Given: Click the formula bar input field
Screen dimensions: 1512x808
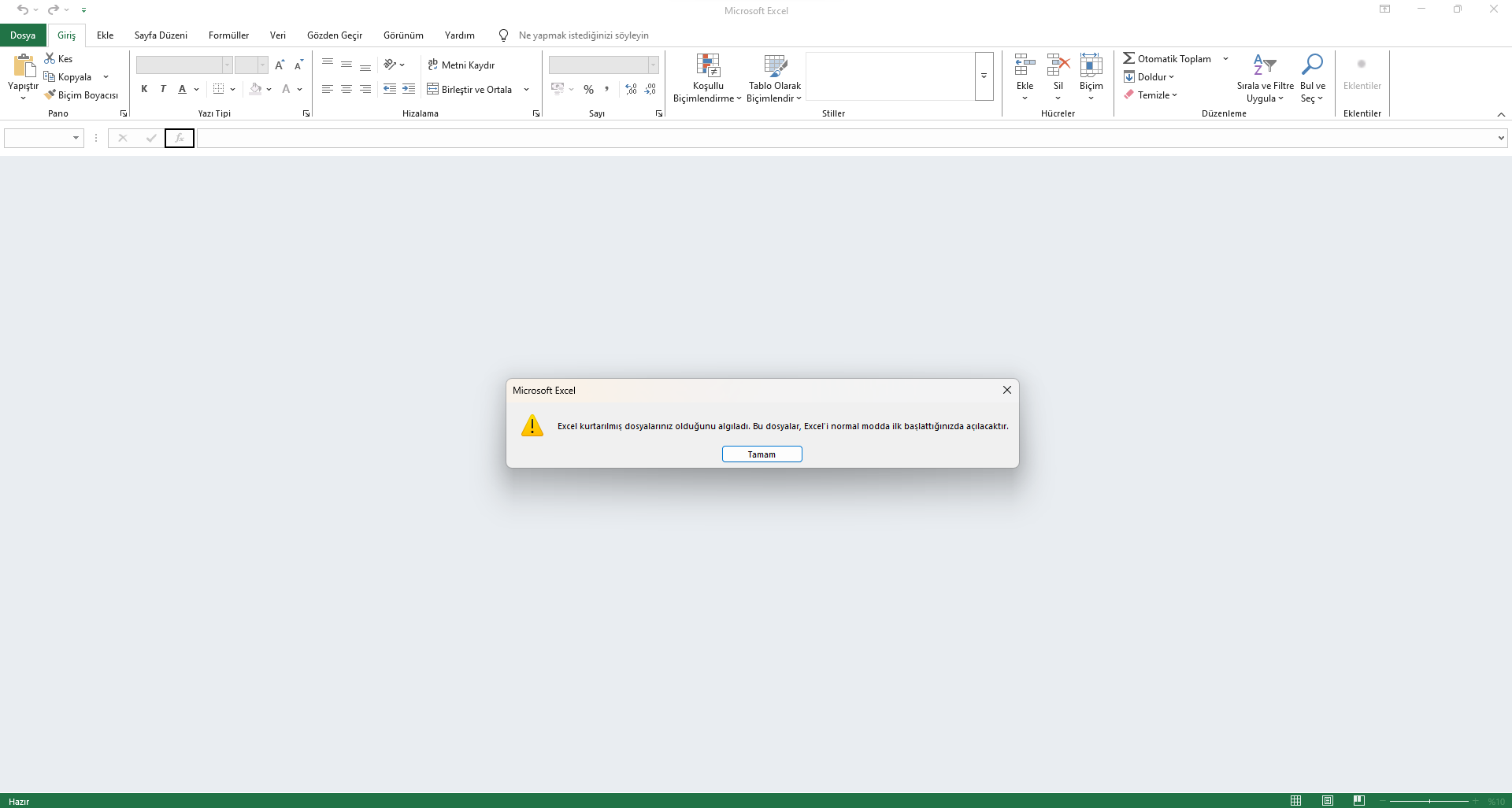Looking at the screenshot, I should [847, 138].
